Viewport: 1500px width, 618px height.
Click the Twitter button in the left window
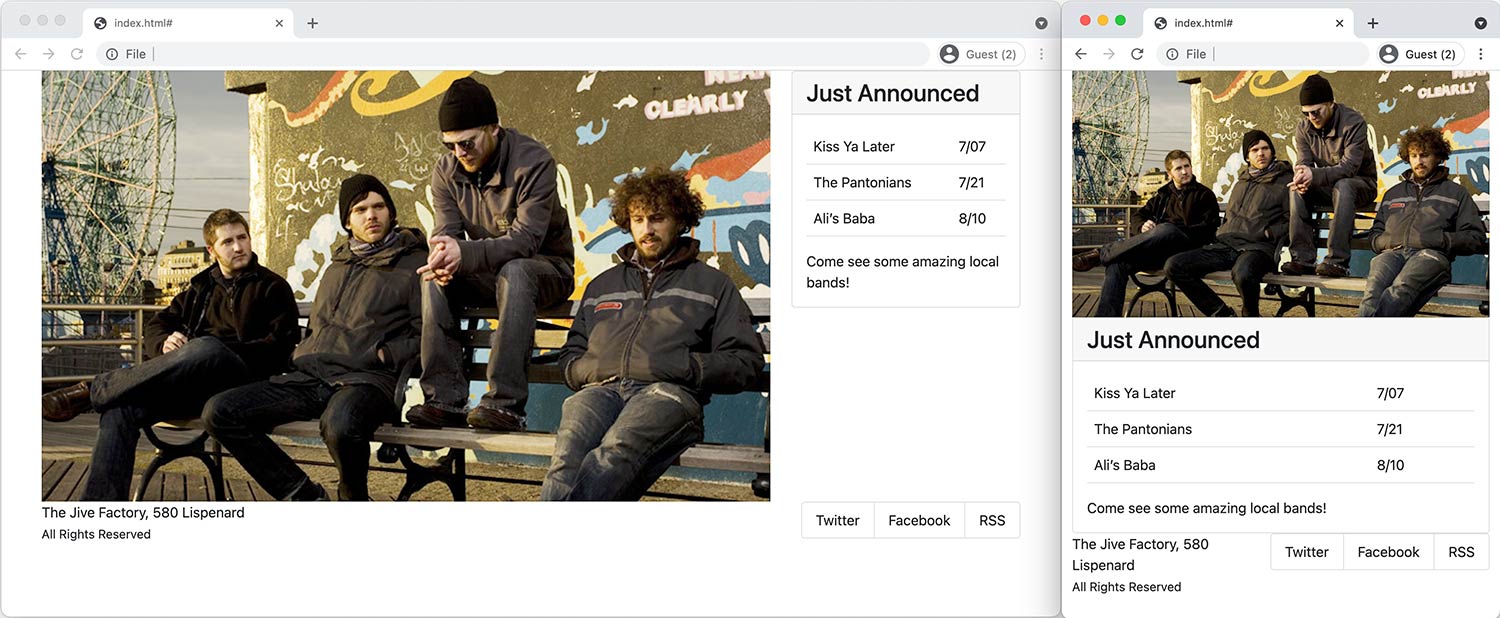pos(837,520)
